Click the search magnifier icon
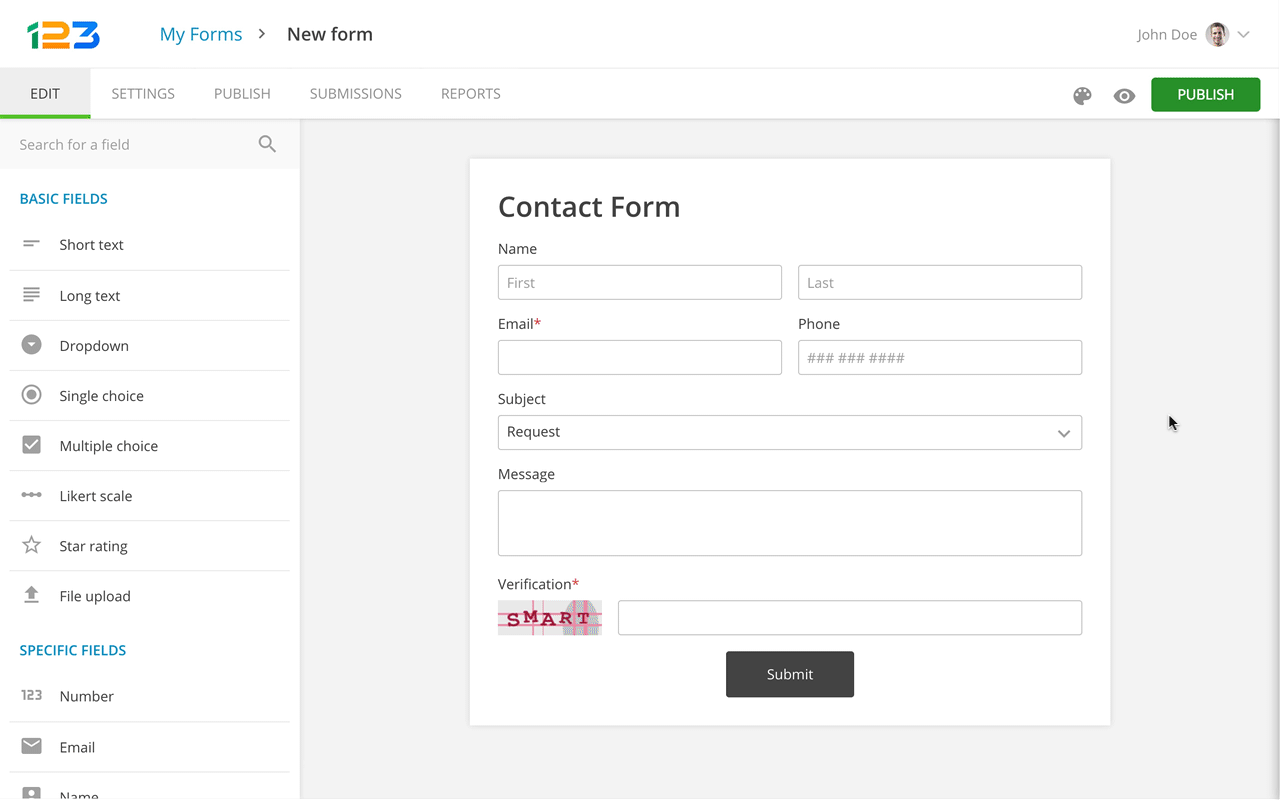Image resolution: width=1280 pixels, height=800 pixels. click(267, 144)
